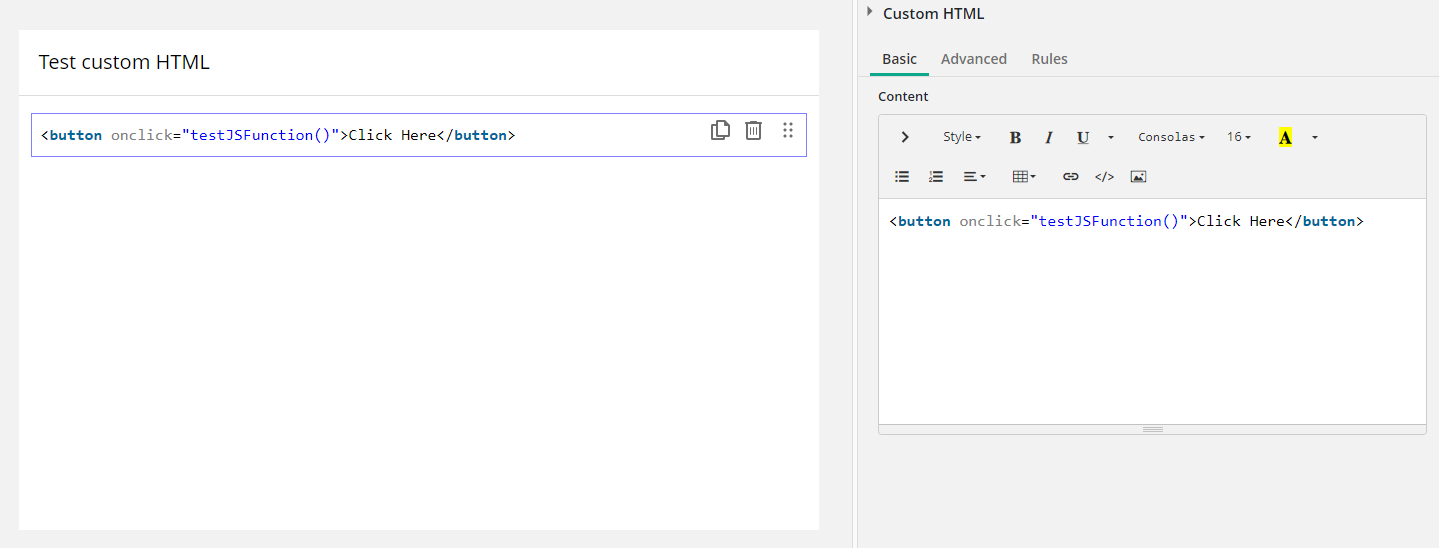Click the toolbar expand chevron icon
1439x548 pixels.
click(904, 137)
